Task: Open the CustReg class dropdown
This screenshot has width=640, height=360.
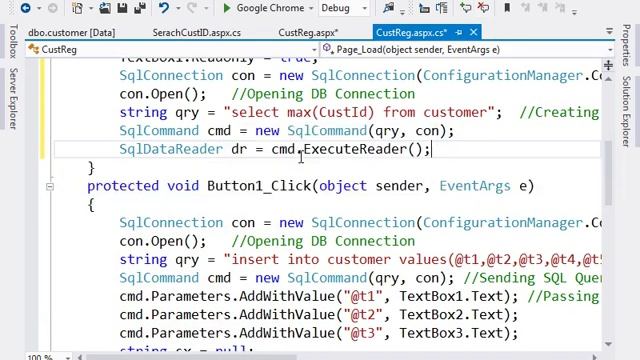Action: coord(314,50)
